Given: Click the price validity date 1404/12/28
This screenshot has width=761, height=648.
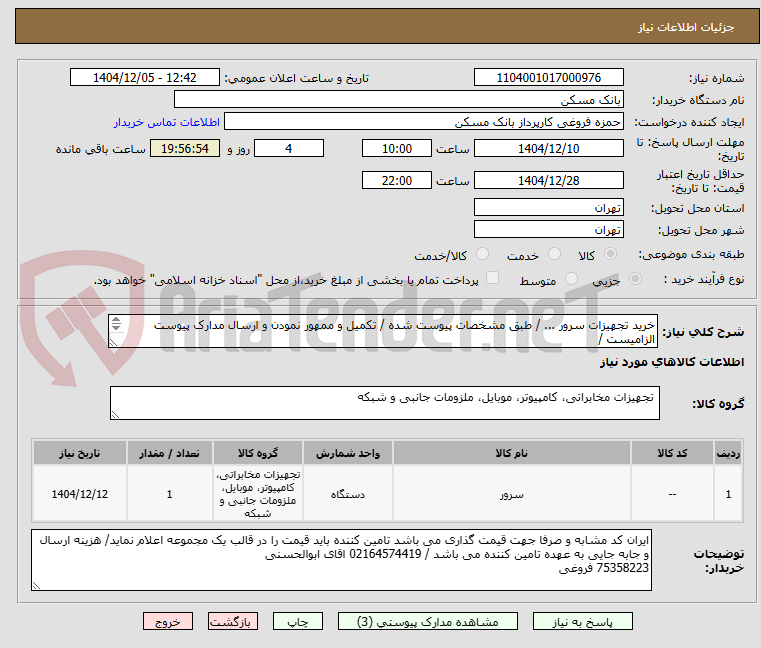Looking at the screenshot, I should (x=548, y=181).
